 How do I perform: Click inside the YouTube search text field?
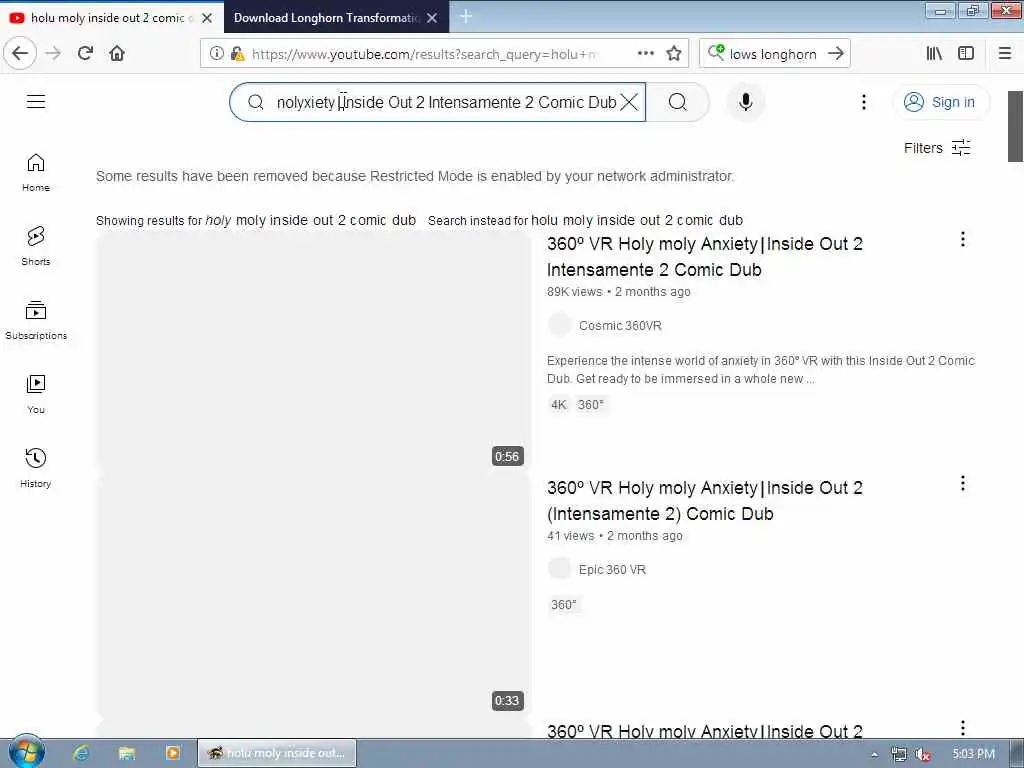[445, 102]
